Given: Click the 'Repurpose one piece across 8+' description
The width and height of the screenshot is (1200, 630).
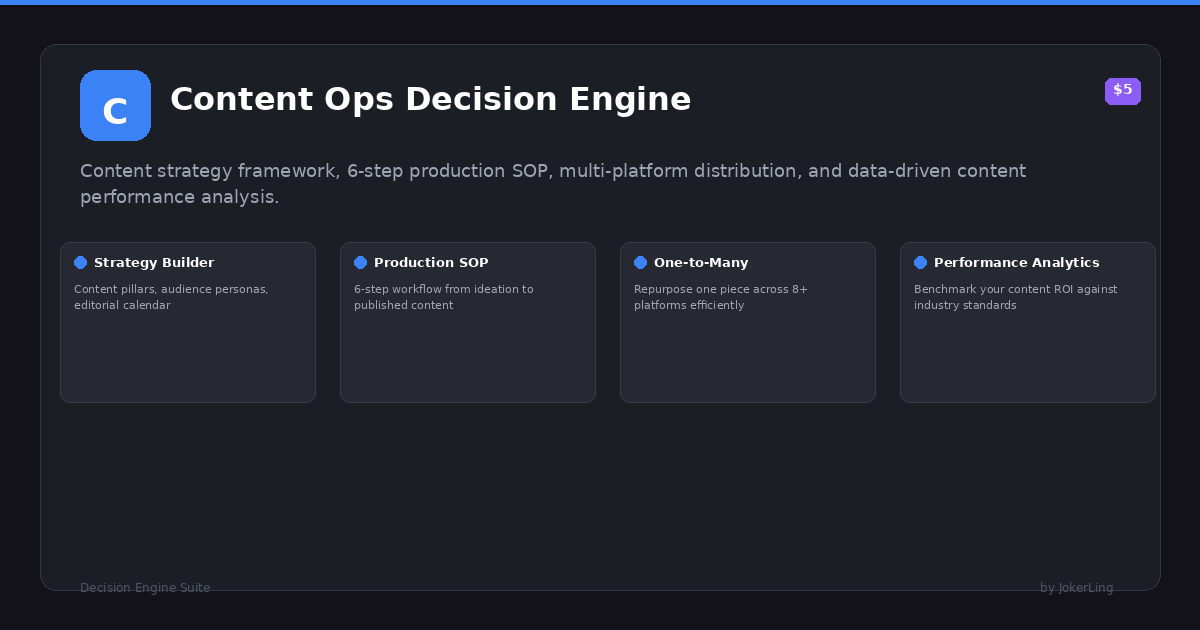Looking at the screenshot, I should [721, 297].
